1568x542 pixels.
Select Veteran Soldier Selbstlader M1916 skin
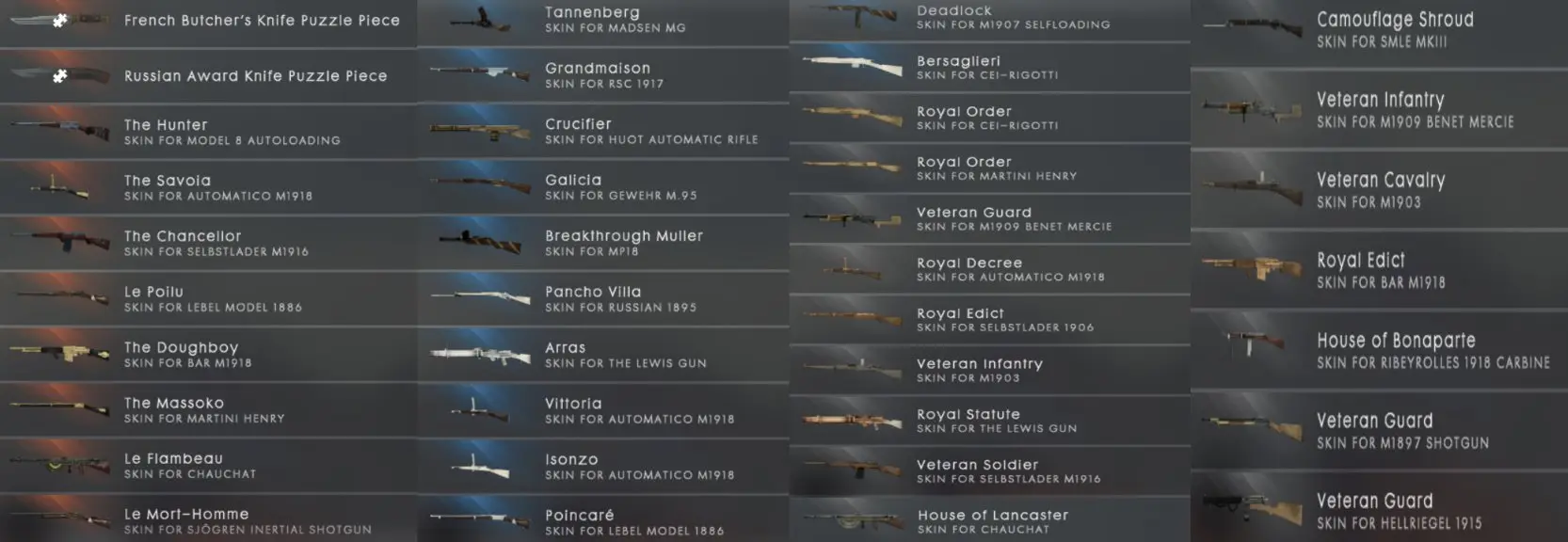coord(989,471)
